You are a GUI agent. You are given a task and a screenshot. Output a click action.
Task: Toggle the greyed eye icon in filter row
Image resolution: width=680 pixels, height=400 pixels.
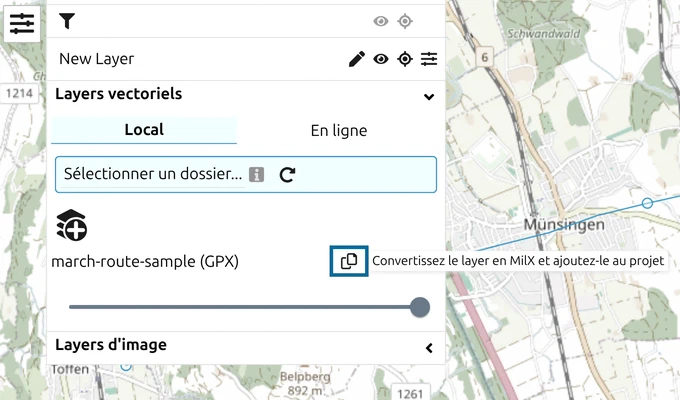pos(381,21)
